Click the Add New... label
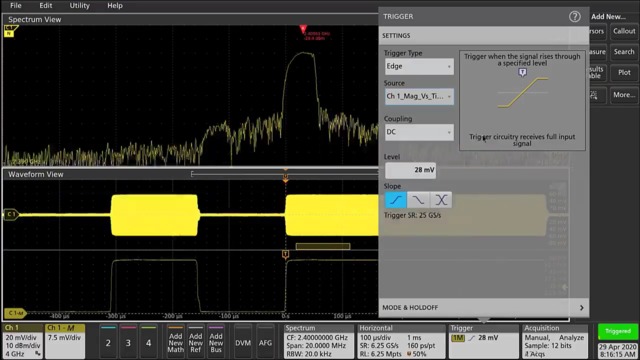The image size is (640, 360). 608,16
